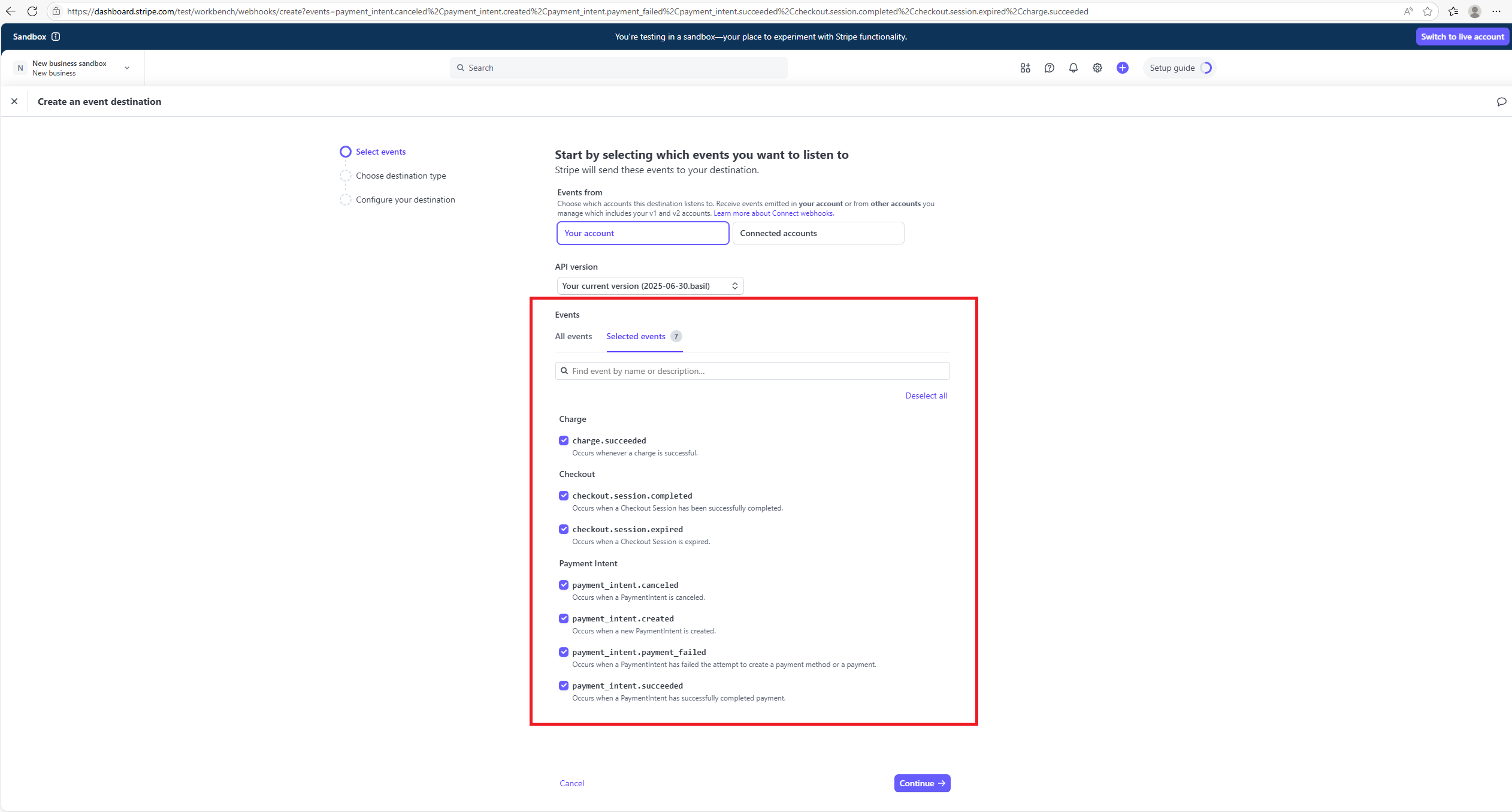Open the help question mark icon

(1049, 68)
